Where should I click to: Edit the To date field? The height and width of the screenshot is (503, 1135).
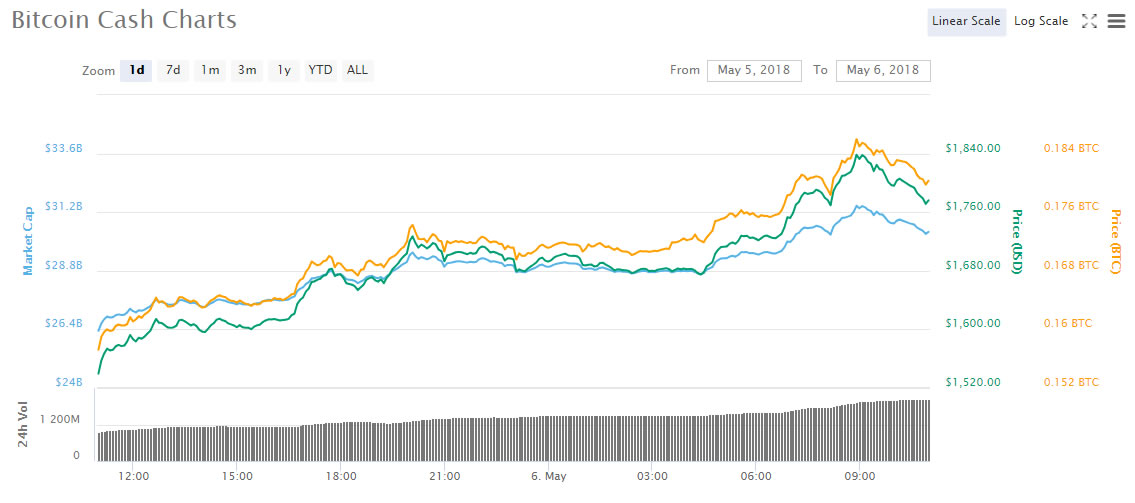(x=883, y=70)
